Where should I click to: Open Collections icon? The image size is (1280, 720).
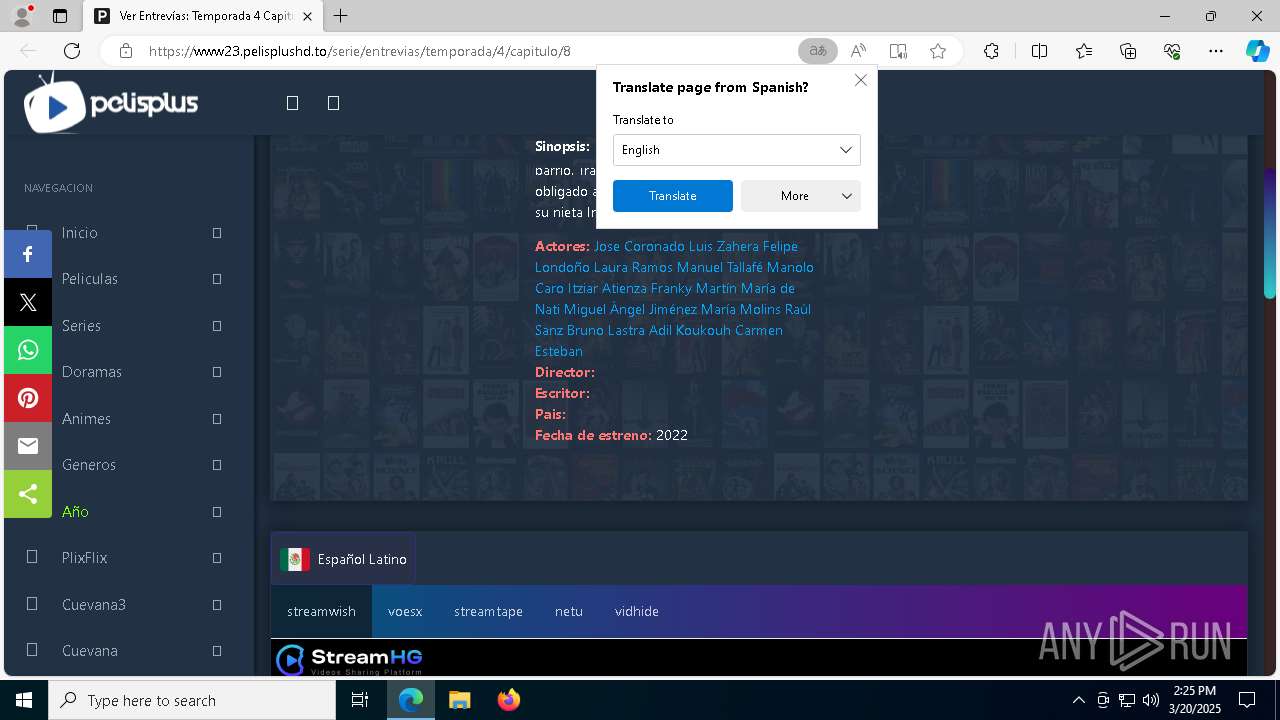pos(1128,51)
